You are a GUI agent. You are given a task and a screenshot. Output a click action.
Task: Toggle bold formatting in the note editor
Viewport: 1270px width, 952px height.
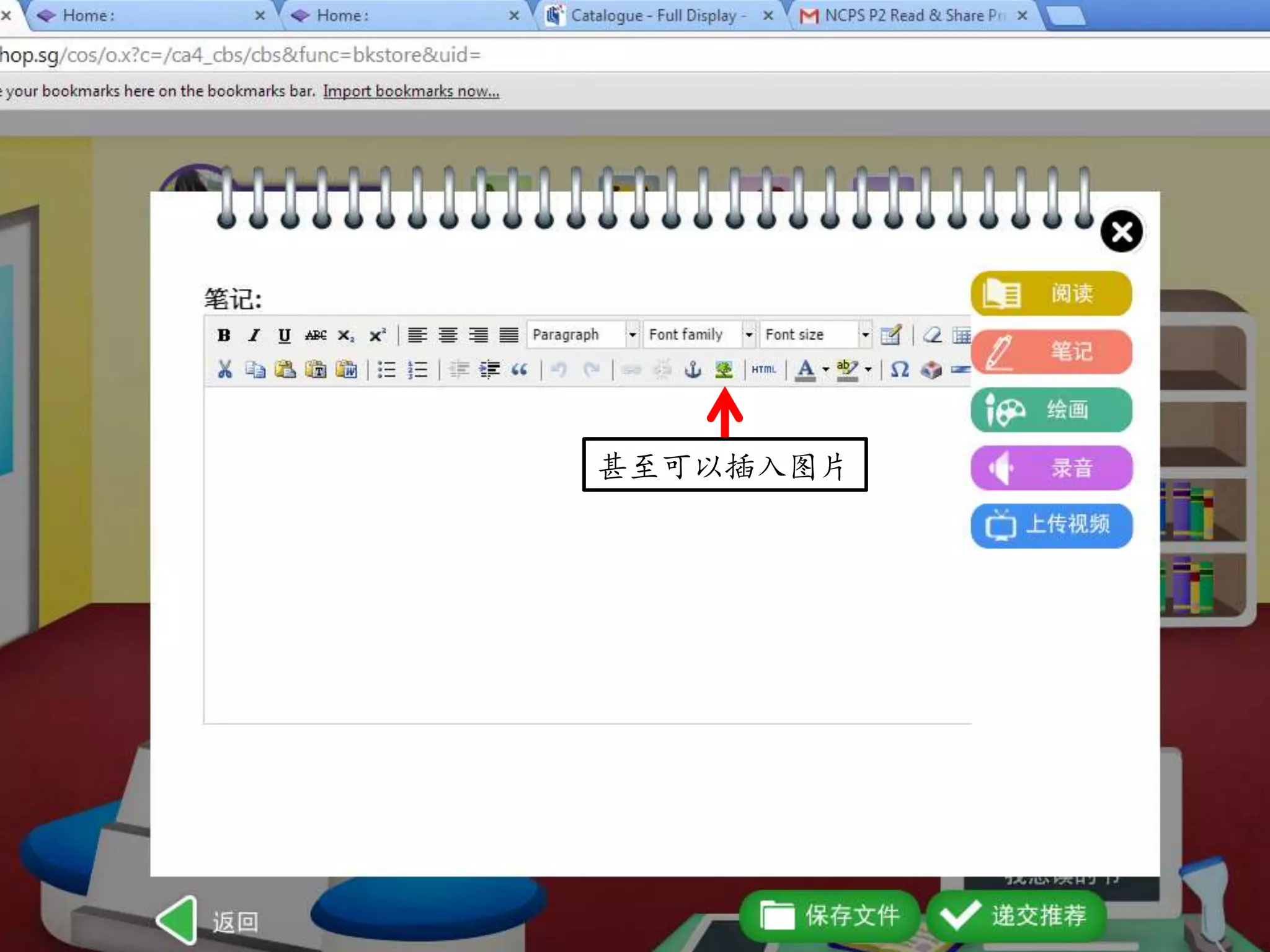224,335
